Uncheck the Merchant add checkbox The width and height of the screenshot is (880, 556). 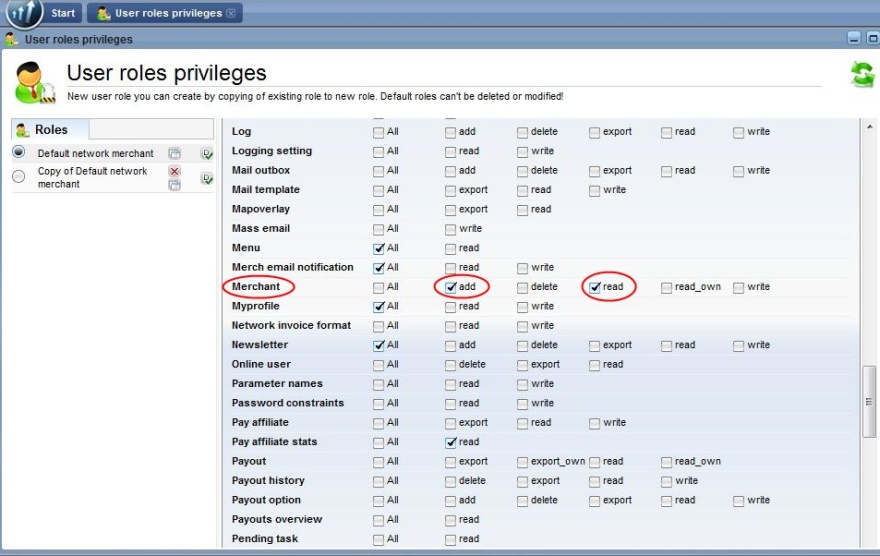tap(451, 287)
